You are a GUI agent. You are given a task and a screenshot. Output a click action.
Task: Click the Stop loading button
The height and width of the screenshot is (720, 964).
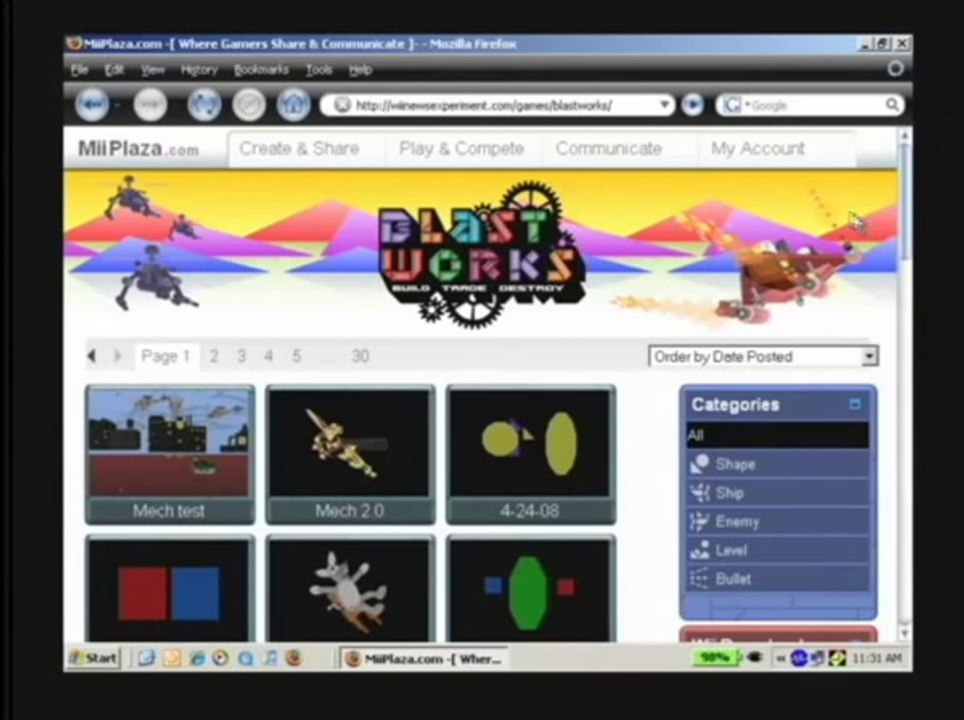click(248, 105)
